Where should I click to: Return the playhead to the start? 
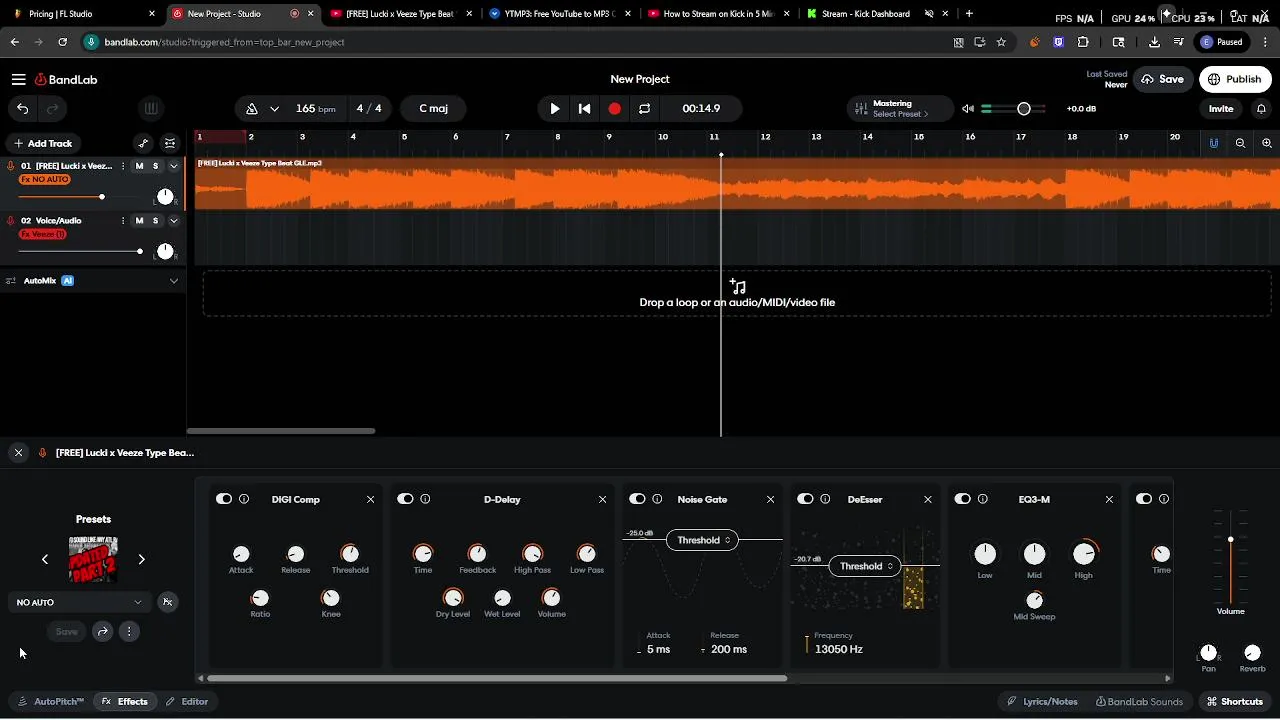[585, 108]
